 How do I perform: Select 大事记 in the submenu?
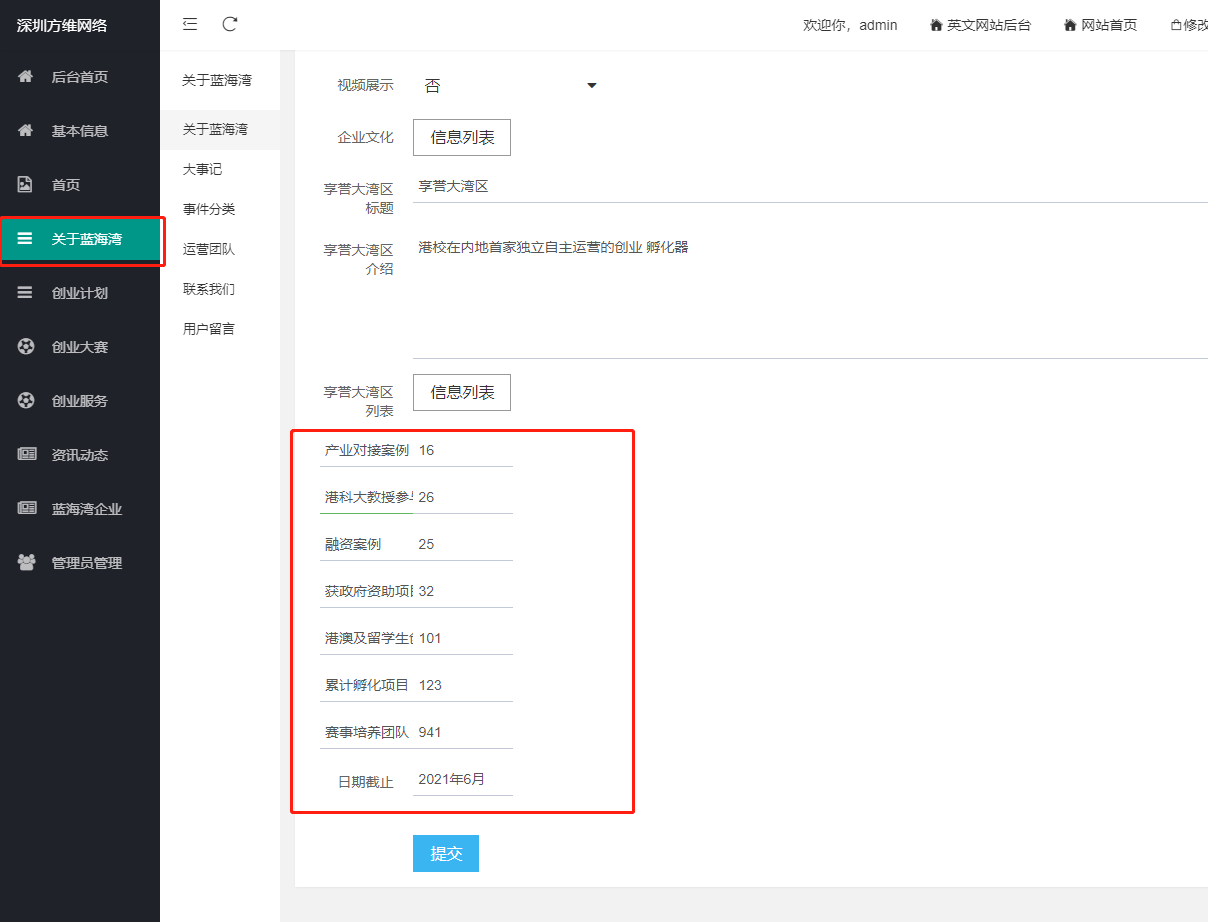[202, 170]
